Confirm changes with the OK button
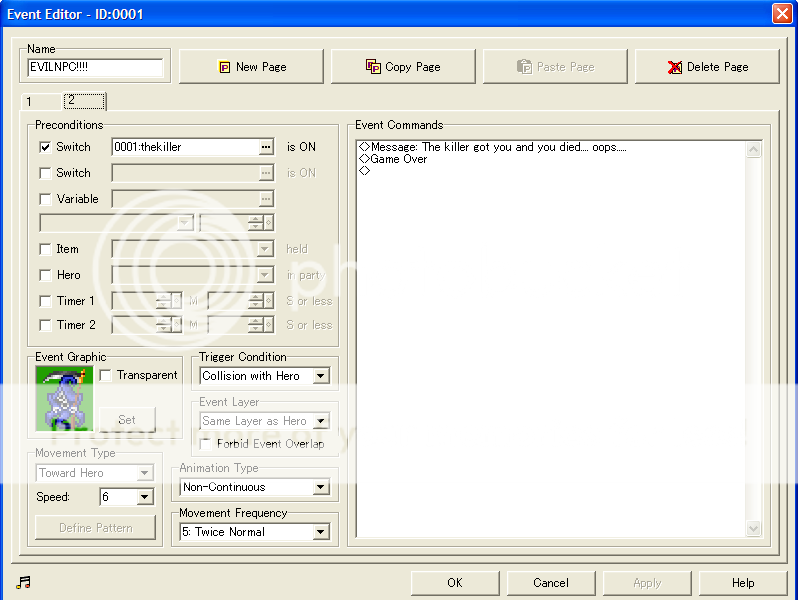The height and width of the screenshot is (600, 798). (x=454, y=583)
